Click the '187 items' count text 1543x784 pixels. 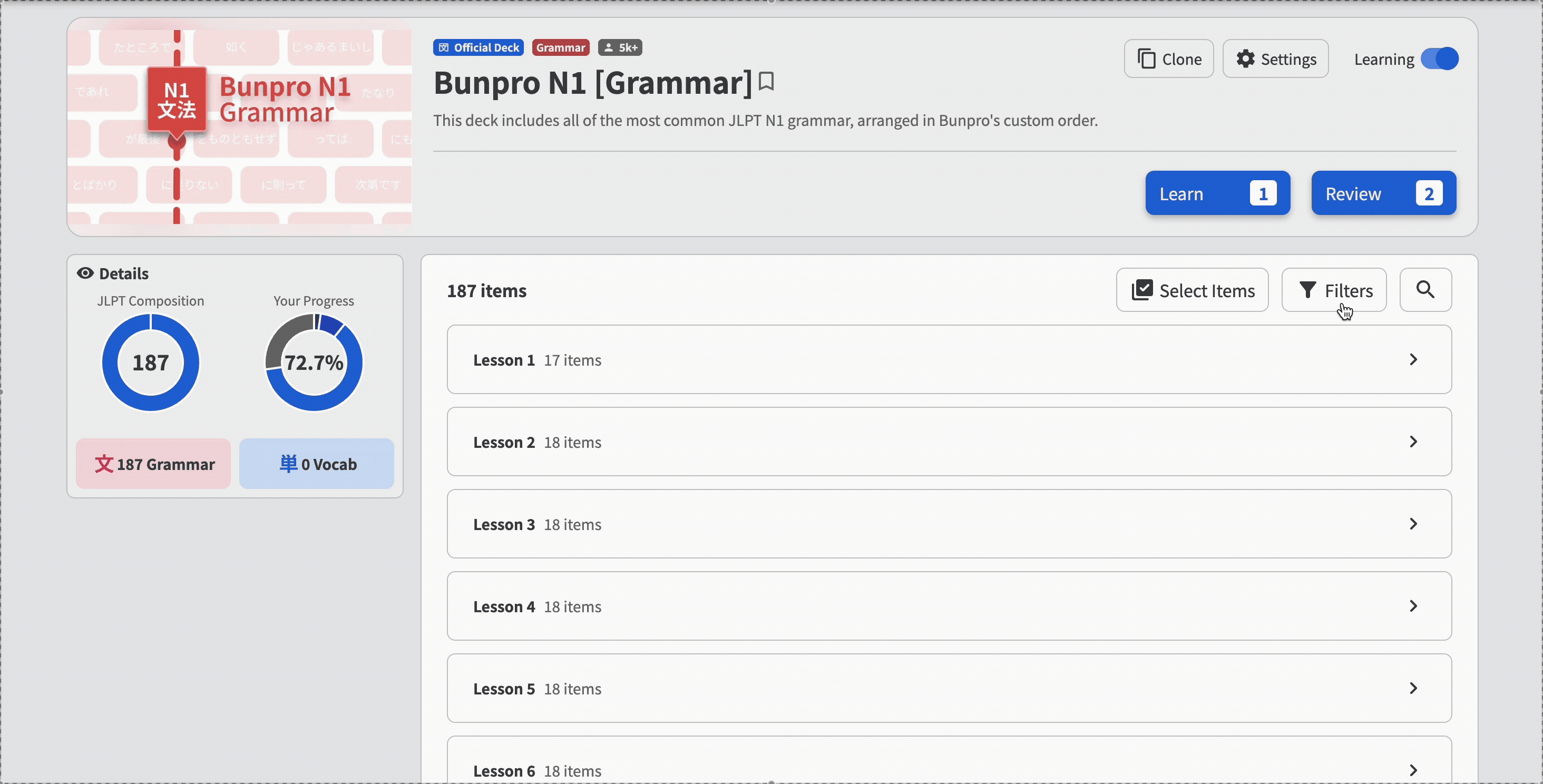click(x=486, y=290)
